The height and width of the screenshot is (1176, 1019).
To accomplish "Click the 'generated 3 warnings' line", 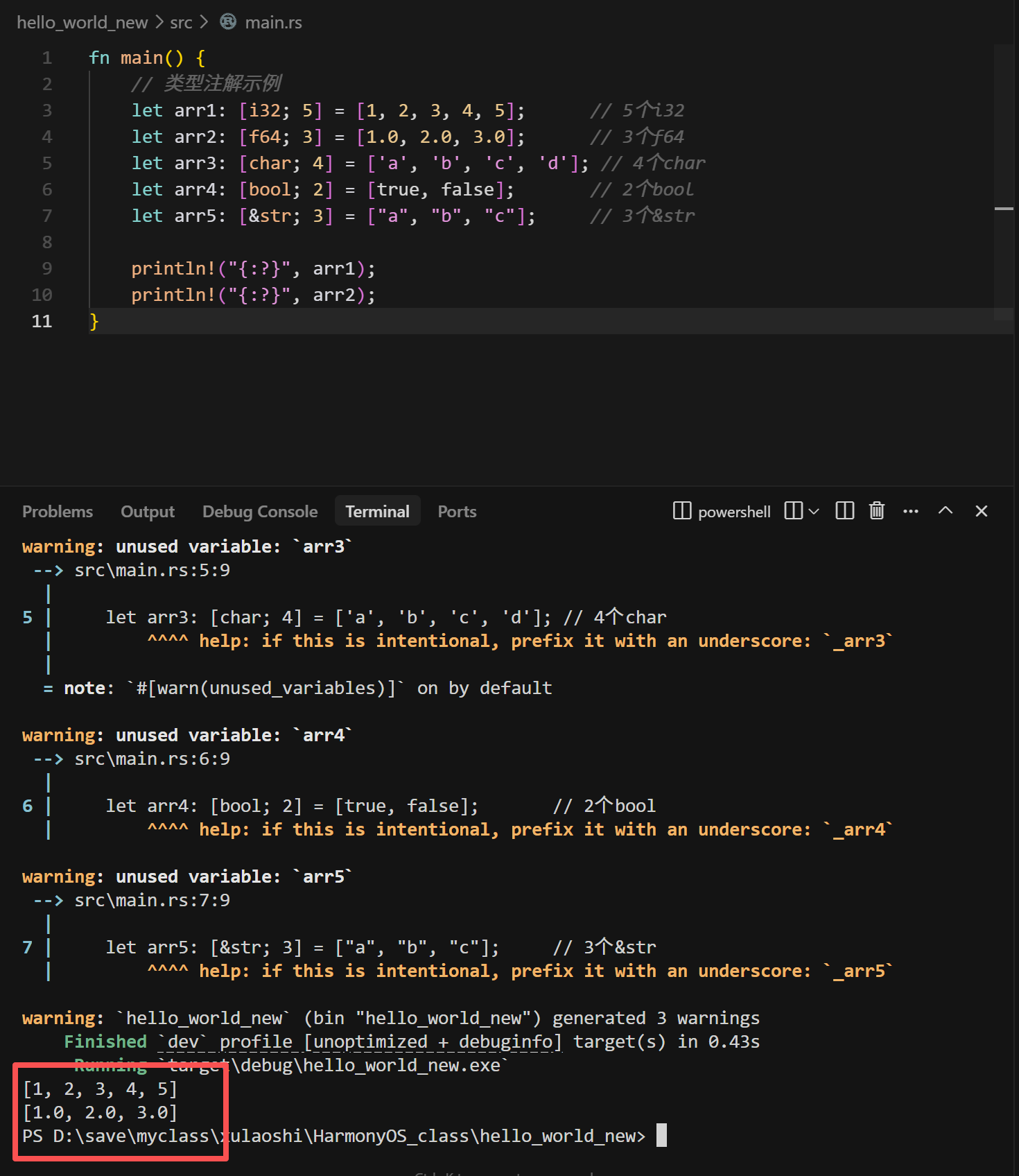I will pyautogui.click(x=391, y=1018).
